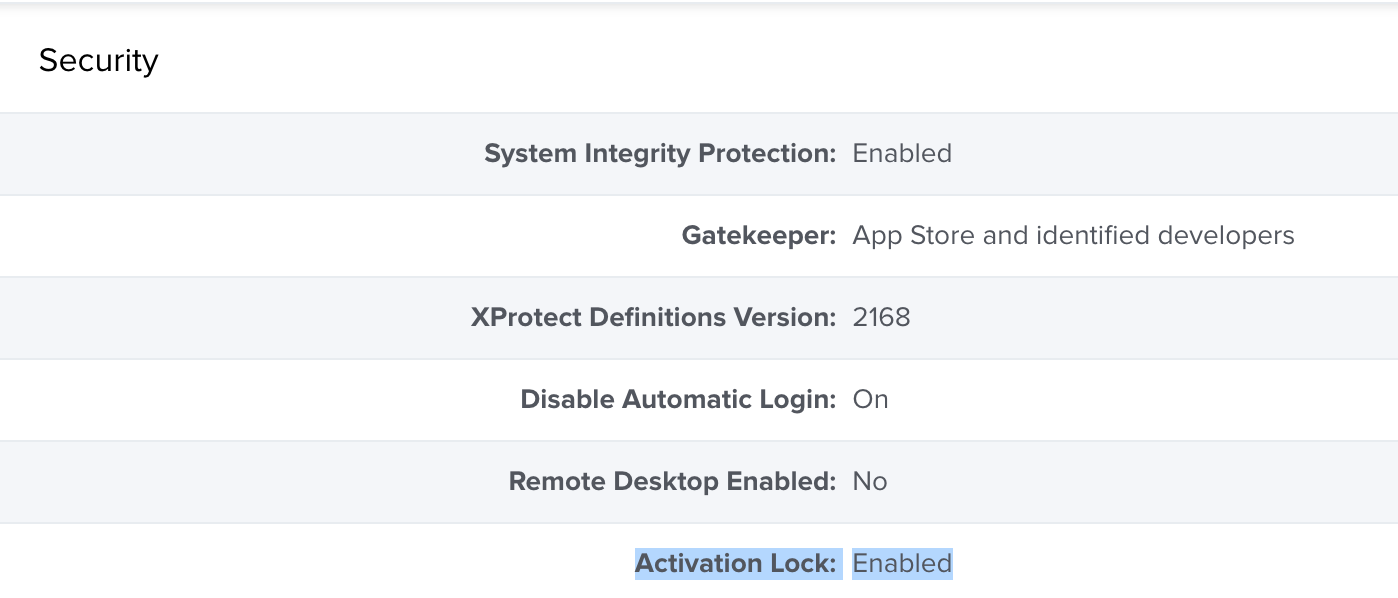Image resolution: width=1398 pixels, height=598 pixels.
Task: Click the Disable Automatic Login On value
Action: (870, 399)
